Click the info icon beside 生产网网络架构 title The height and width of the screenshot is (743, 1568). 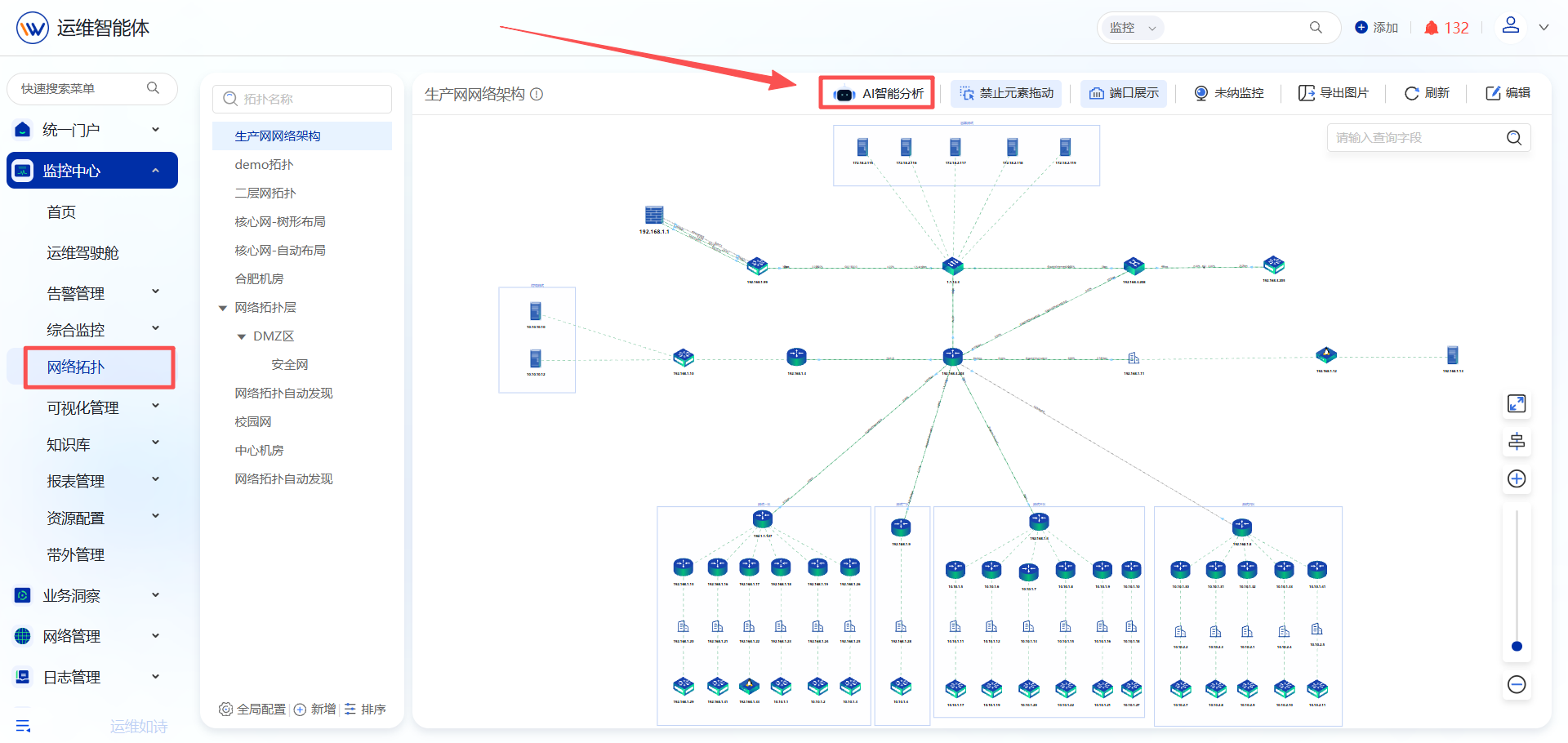point(537,94)
